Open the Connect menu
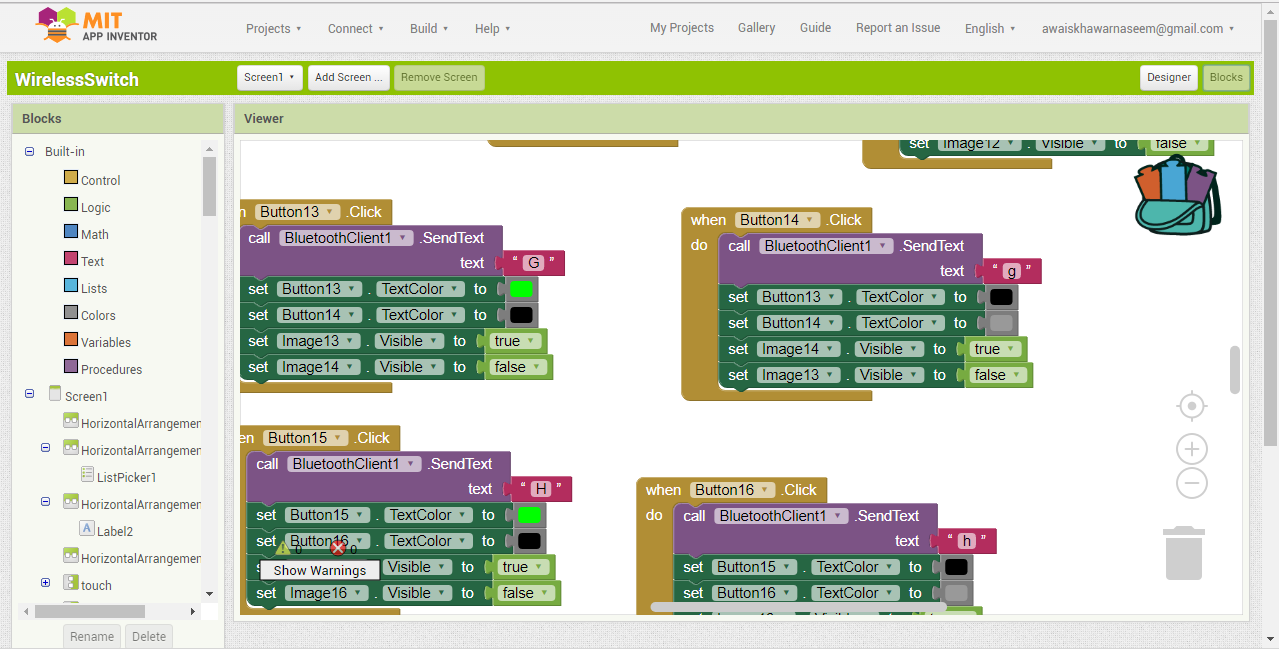Screen dimensions: 1279x649 coord(356,28)
